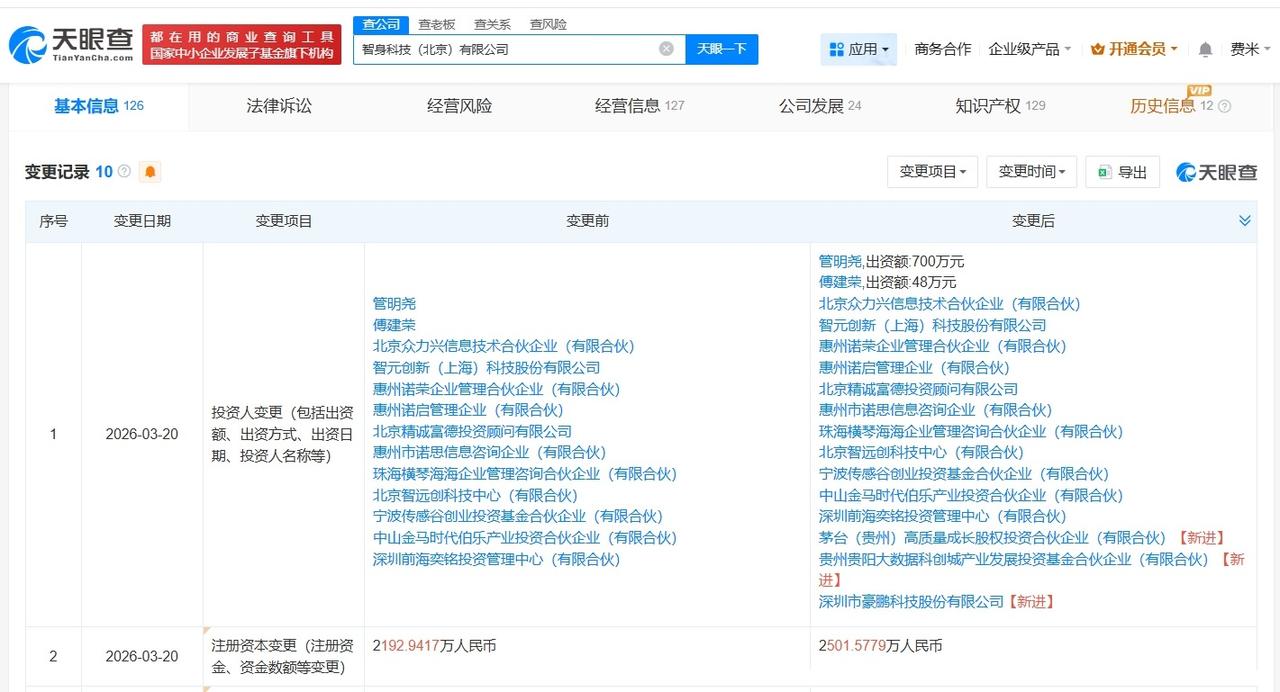Click the question mark icon next to 变更记录
Viewport: 1280px width, 692px height.
(123, 171)
